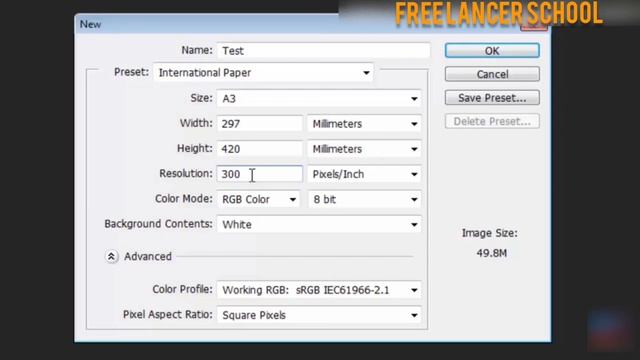640x360 pixels.
Task: Click the OK button
Action: click(x=492, y=51)
